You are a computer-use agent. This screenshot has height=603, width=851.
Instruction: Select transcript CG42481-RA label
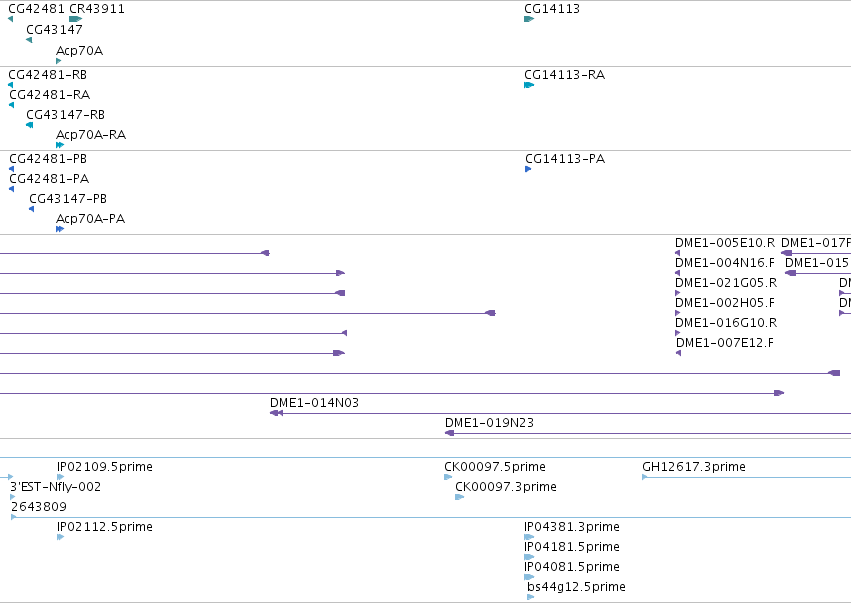tap(50, 94)
